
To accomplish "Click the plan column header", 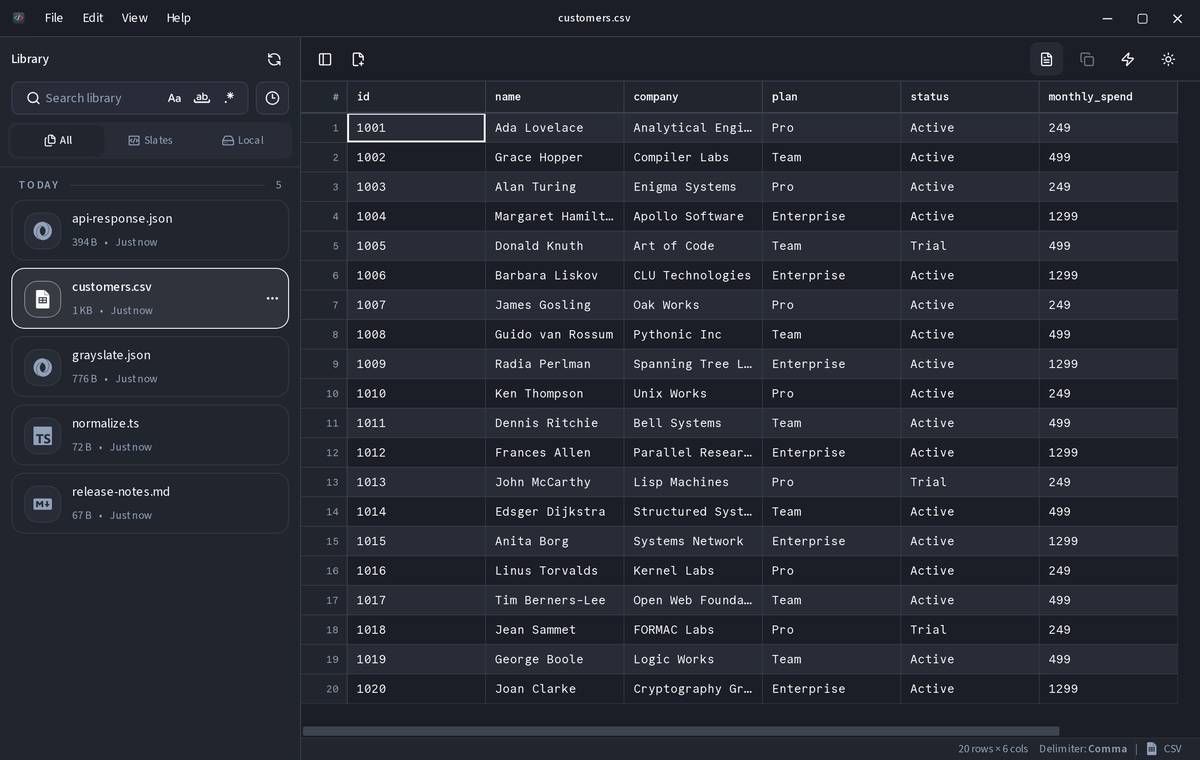I will (x=831, y=97).
